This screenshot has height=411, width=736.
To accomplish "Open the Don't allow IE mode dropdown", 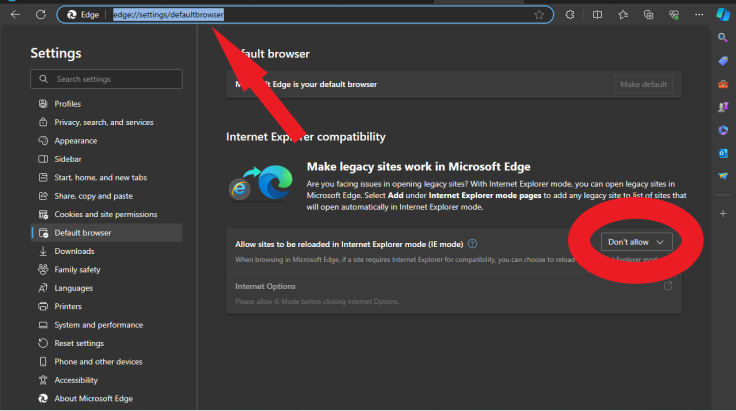I will [x=636, y=242].
